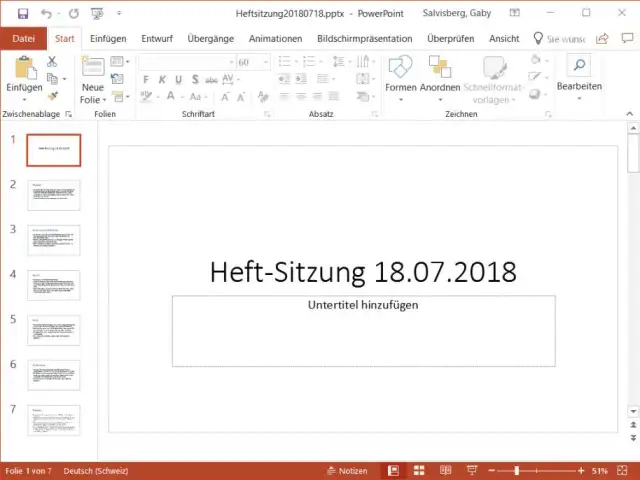Switch to normal view icon
Screen dimensions: 640x480
coord(393,471)
